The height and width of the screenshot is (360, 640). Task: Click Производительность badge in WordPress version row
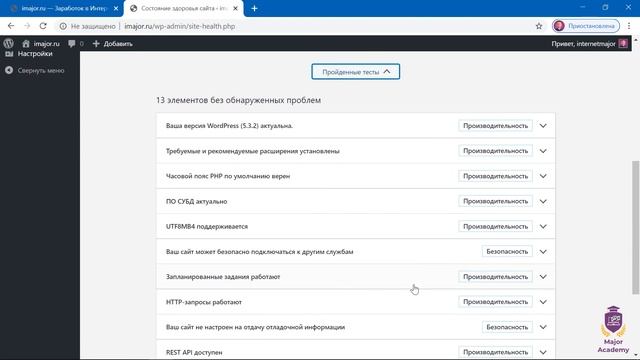pyautogui.click(x=495, y=126)
